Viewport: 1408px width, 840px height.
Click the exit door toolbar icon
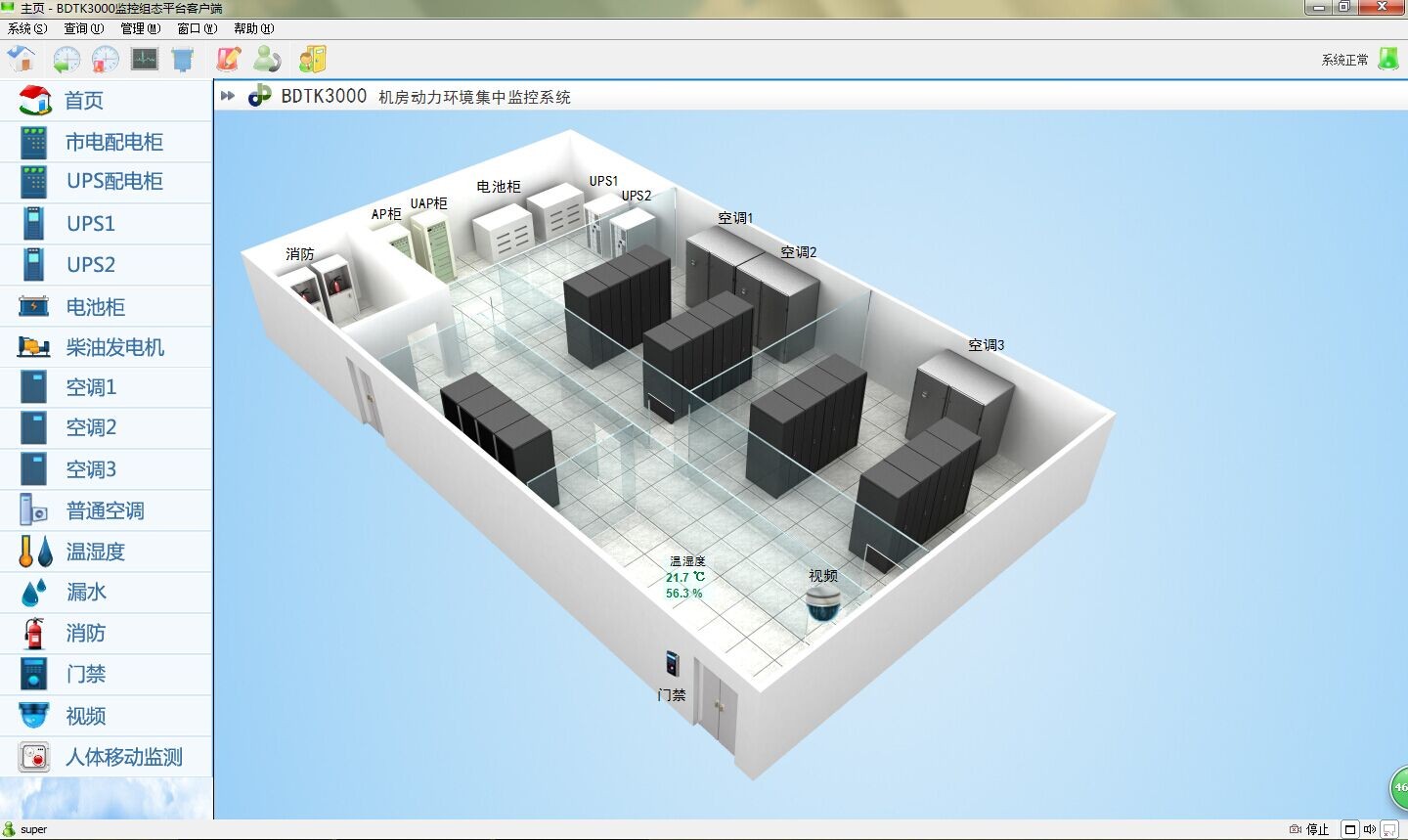point(313,60)
